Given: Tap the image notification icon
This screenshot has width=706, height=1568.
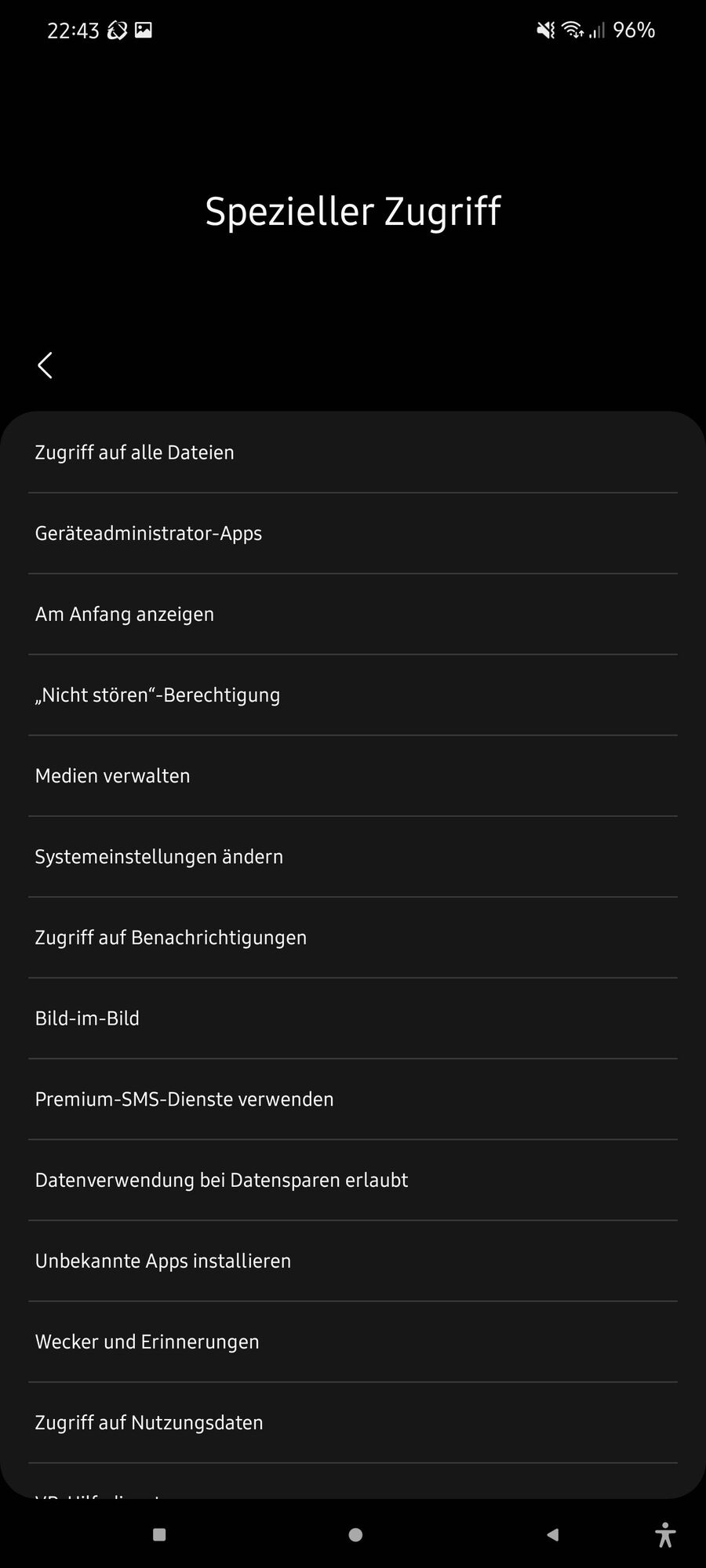Looking at the screenshot, I should coord(144,31).
